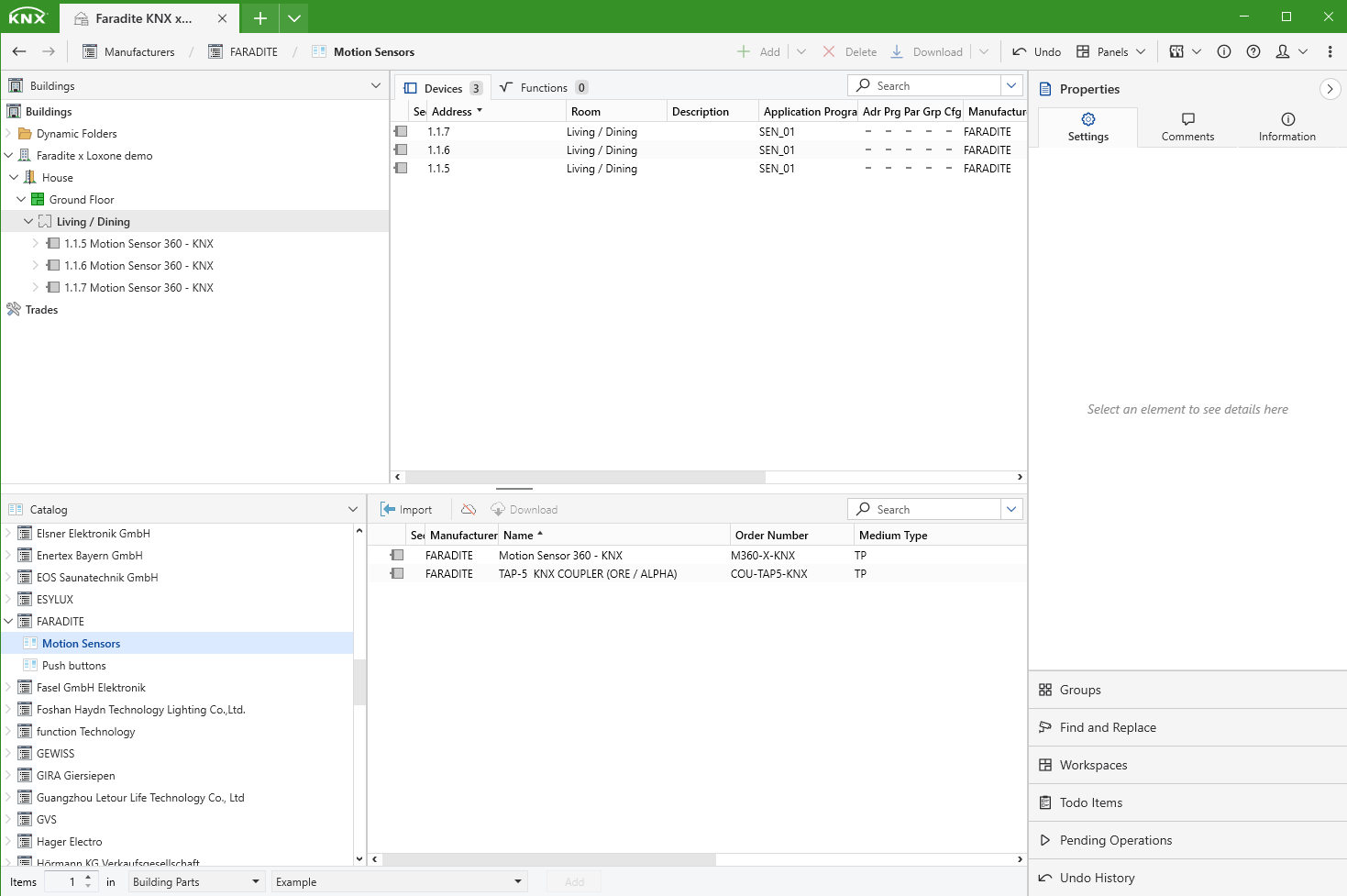Open the Building Parts dropdown
Image resolution: width=1347 pixels, height=896 pixels.
click(196, 881)
